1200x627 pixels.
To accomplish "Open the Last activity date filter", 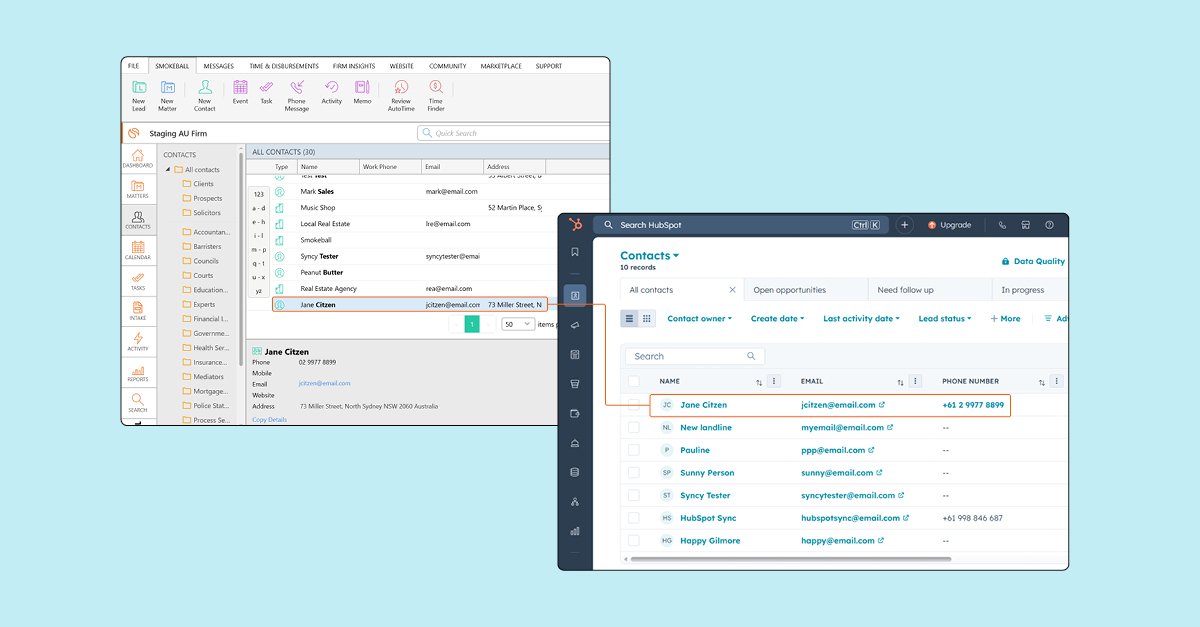I will tap(861, 319).
